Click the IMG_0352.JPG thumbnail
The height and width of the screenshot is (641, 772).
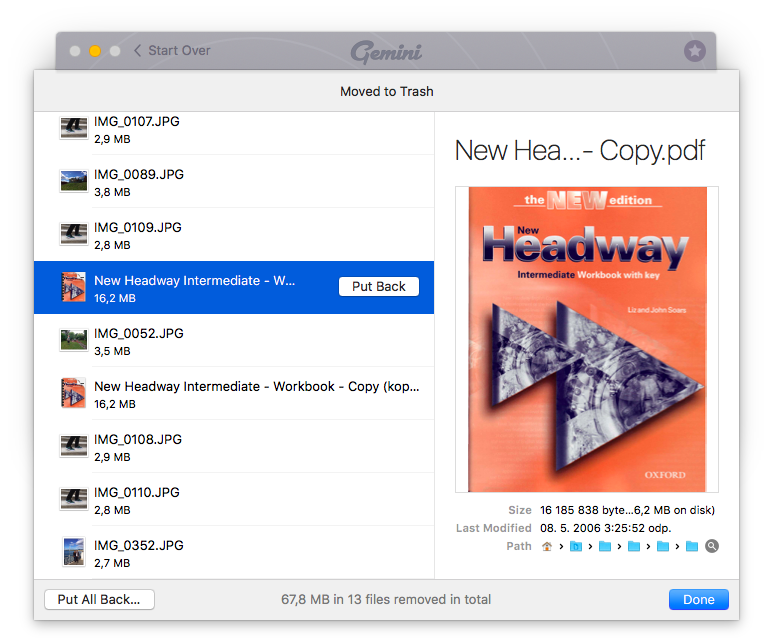pos(73,552)
